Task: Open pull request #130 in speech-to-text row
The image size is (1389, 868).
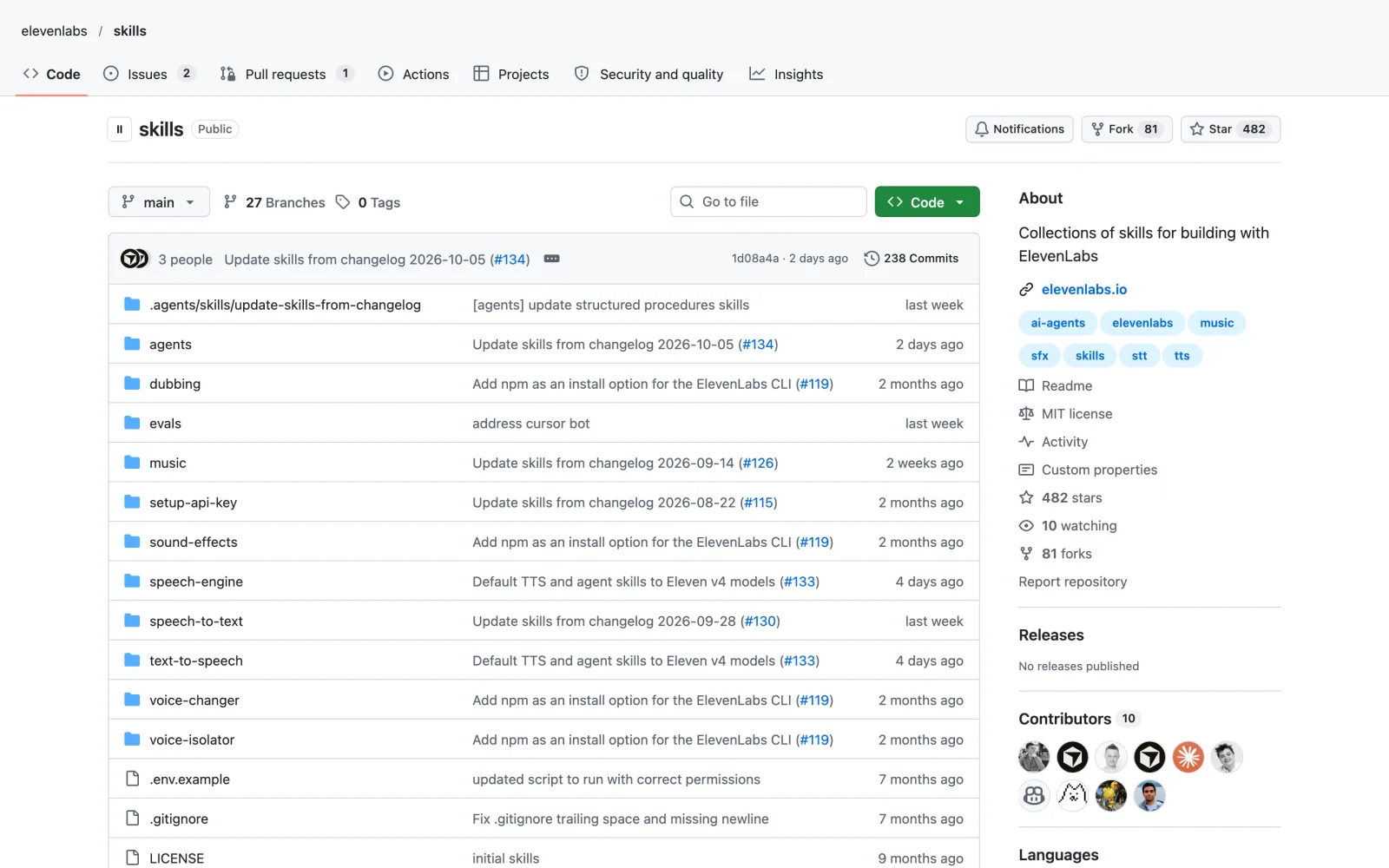Action: (760, 621)
